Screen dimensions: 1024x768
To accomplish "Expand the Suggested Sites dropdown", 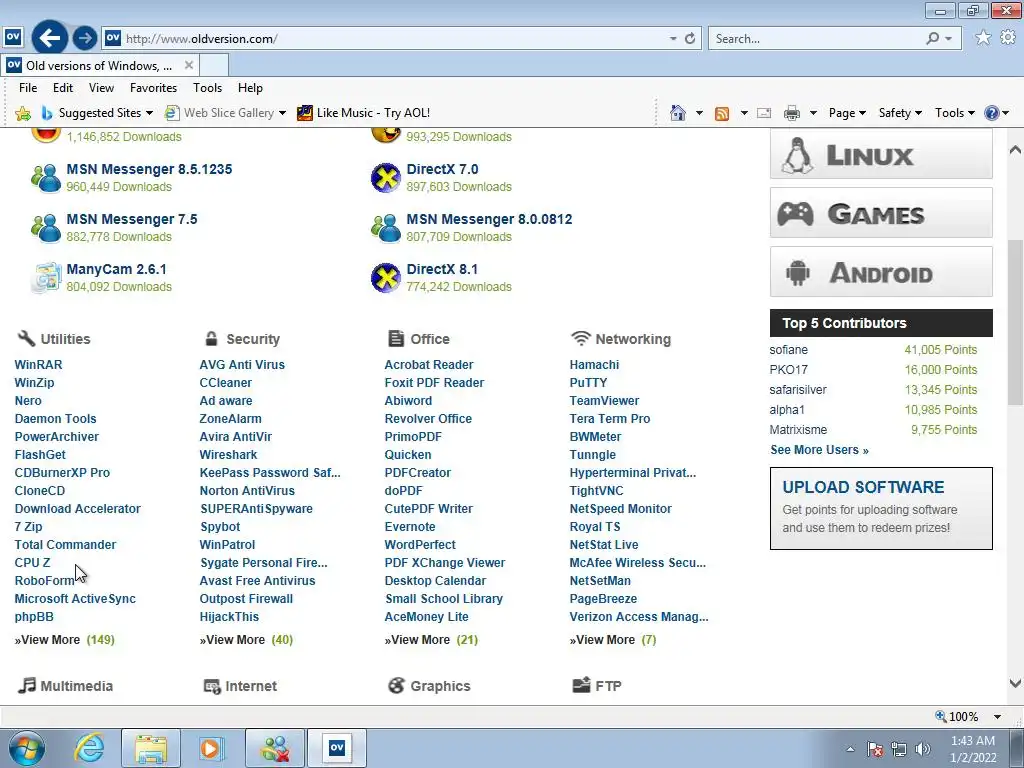I will click(x=149, y=113).
